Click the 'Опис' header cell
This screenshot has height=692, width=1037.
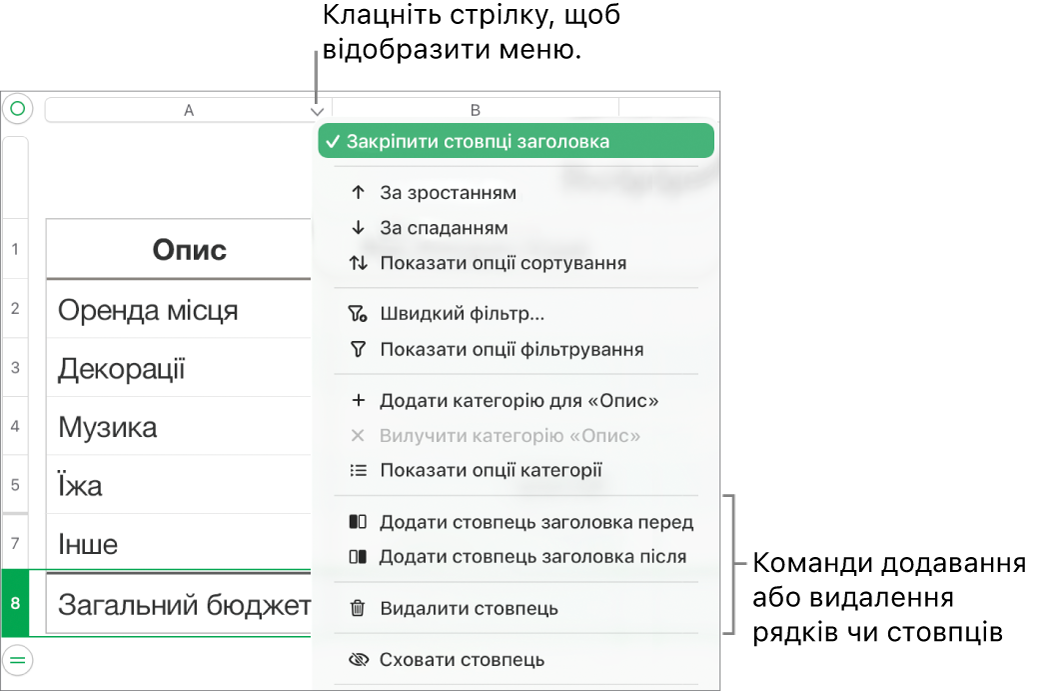coord(179,249)
